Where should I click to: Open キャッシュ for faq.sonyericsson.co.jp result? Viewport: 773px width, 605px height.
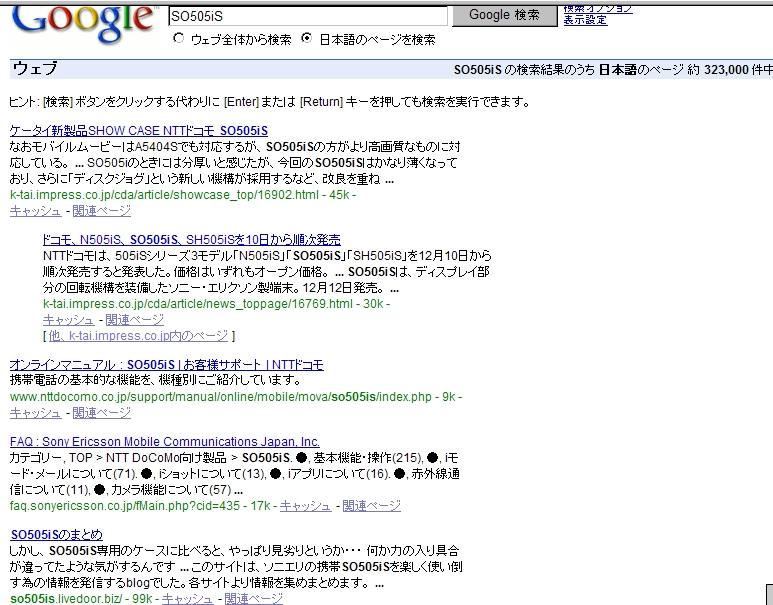point(306,506)
